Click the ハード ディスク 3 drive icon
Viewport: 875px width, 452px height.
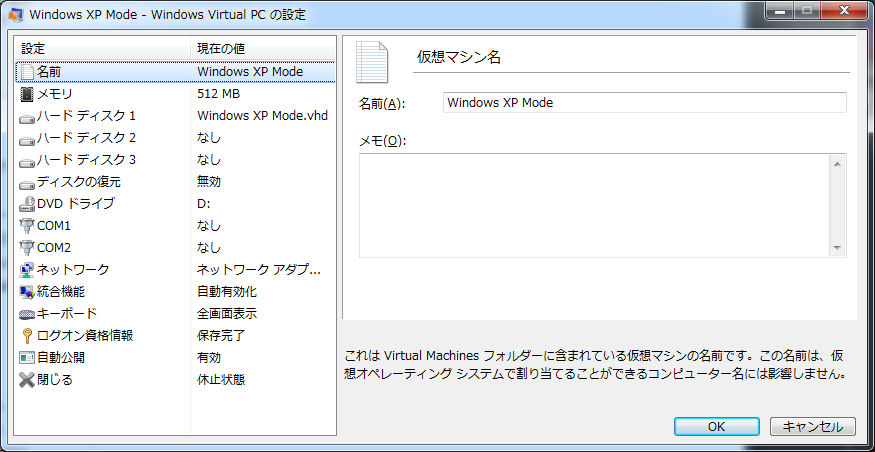[27, 162]
